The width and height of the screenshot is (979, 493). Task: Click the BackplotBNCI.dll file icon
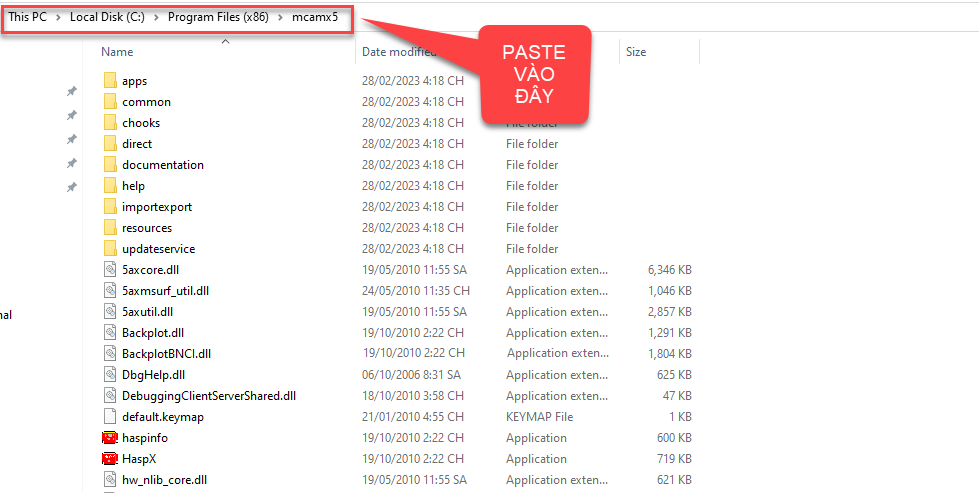point(111,354)
